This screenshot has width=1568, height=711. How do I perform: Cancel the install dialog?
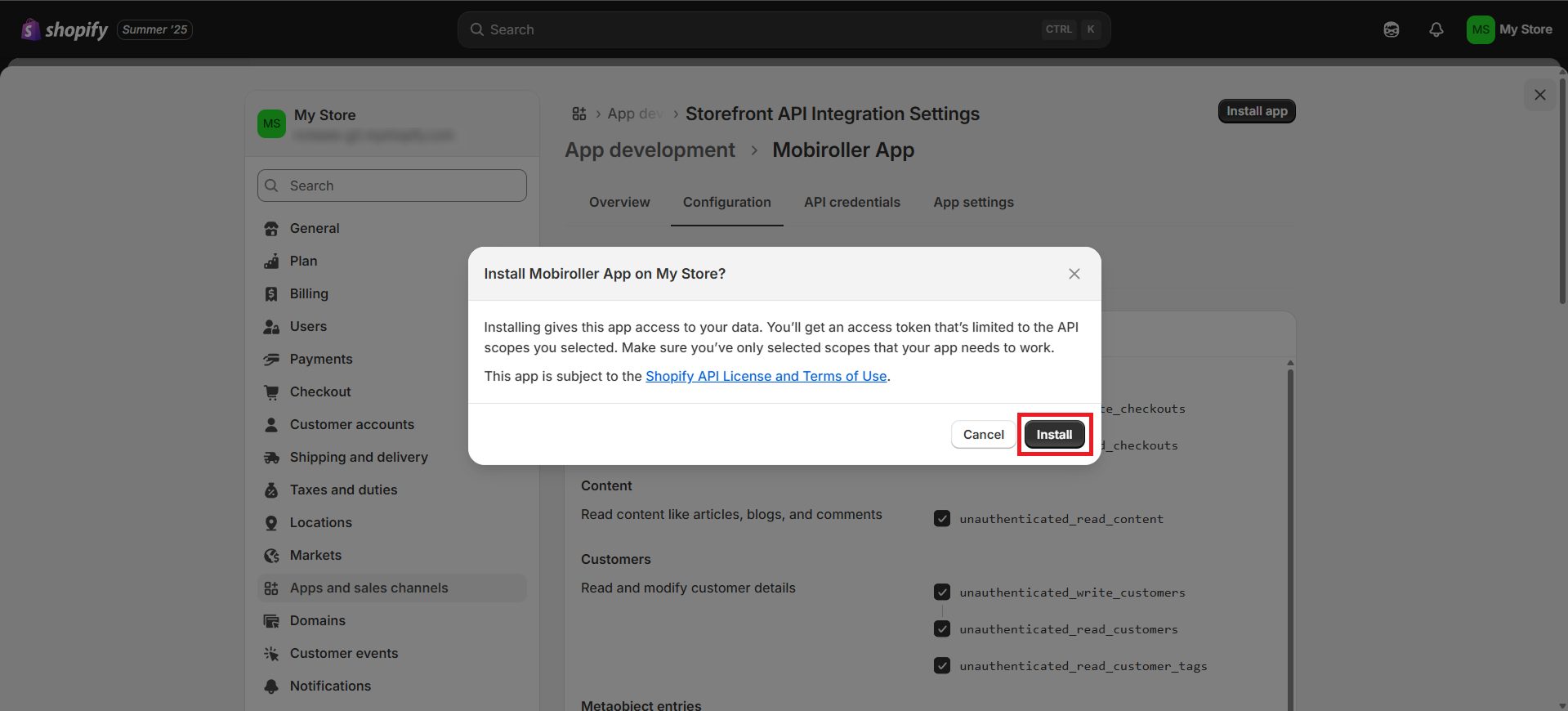click(x=983, y=435)
